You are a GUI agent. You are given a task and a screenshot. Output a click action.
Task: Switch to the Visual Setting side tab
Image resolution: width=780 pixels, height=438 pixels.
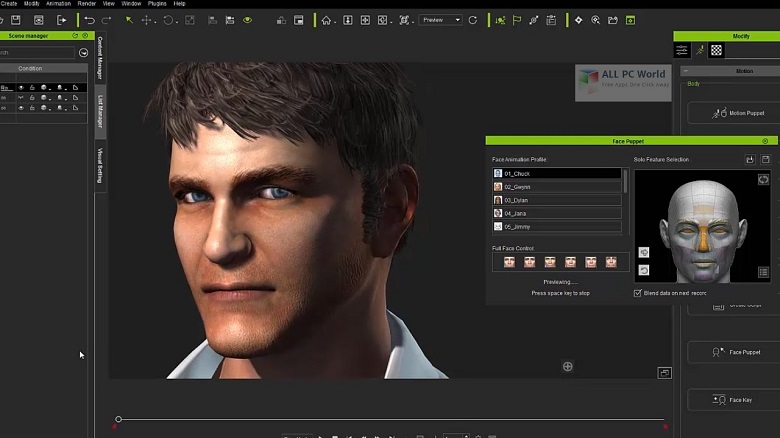pyautogui.click(x=100, y=165)
